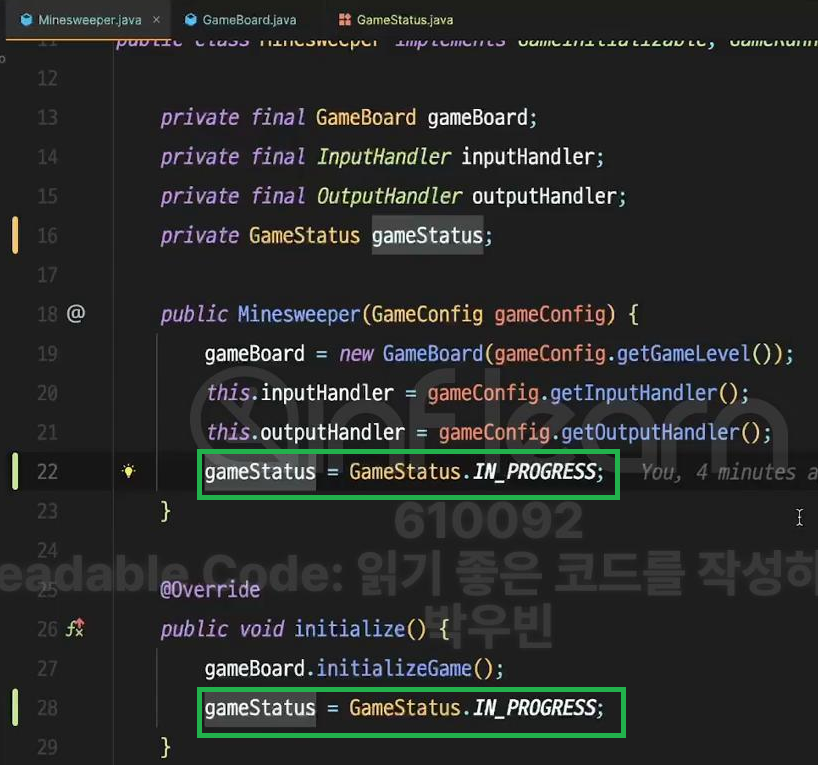Click the @ gutter icon on line 18
Image resolution: width=818 pixels, height=765 pixels.
coord(76,314)
